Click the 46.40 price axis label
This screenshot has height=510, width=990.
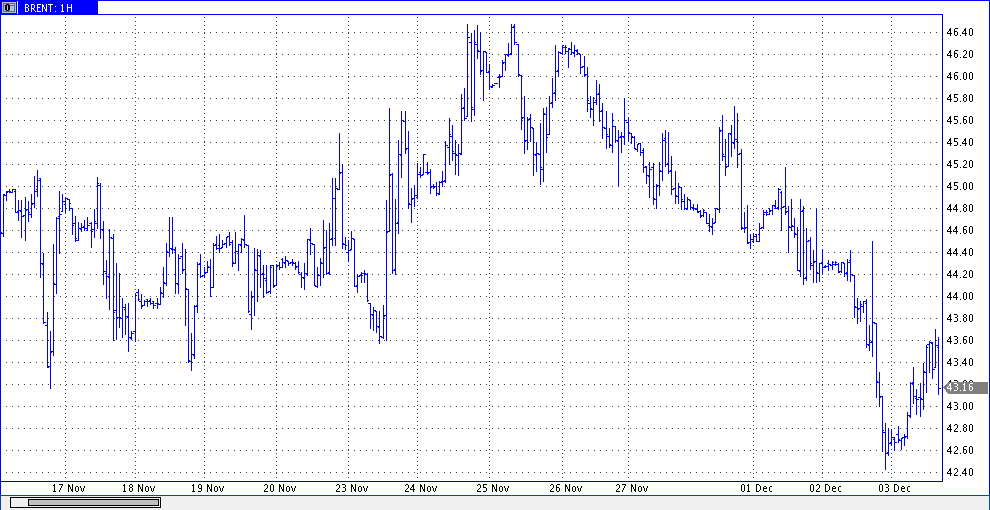coord(958,32)
